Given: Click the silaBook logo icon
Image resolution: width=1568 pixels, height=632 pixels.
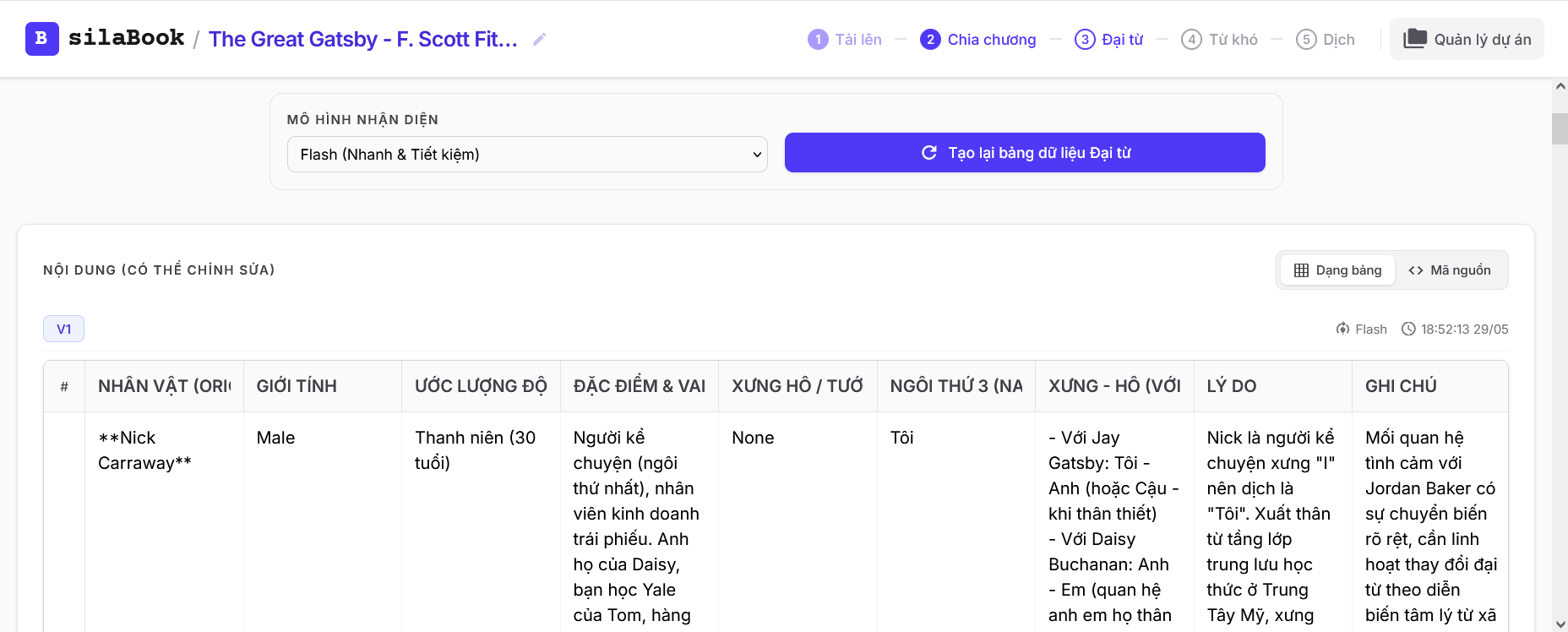Looking at the screenshot, I should (41, 39).
